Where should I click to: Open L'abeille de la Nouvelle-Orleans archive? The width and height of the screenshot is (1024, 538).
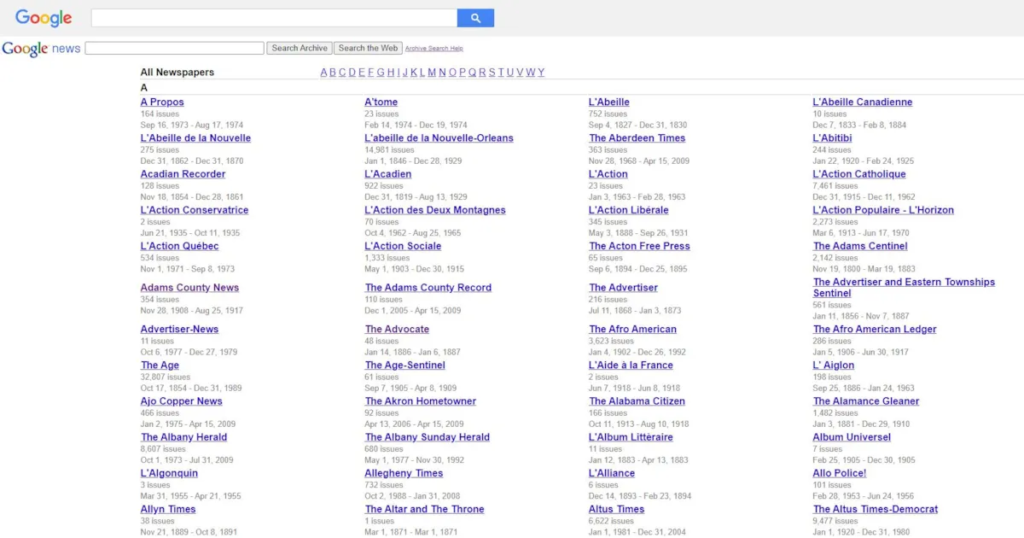coord(439,138)
